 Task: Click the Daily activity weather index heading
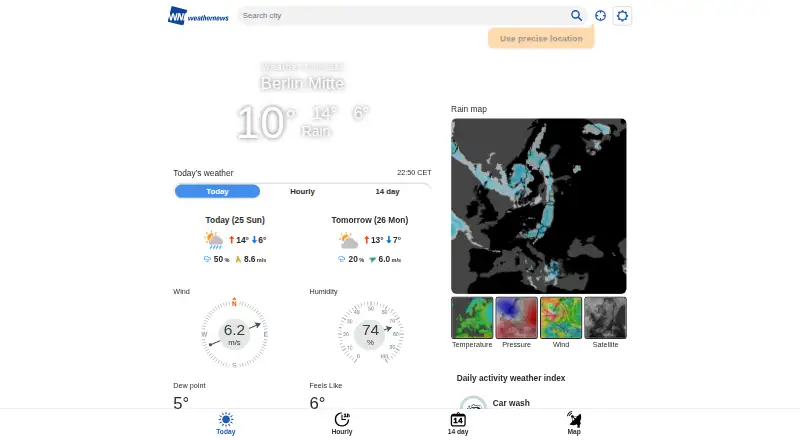coord(511,378)
